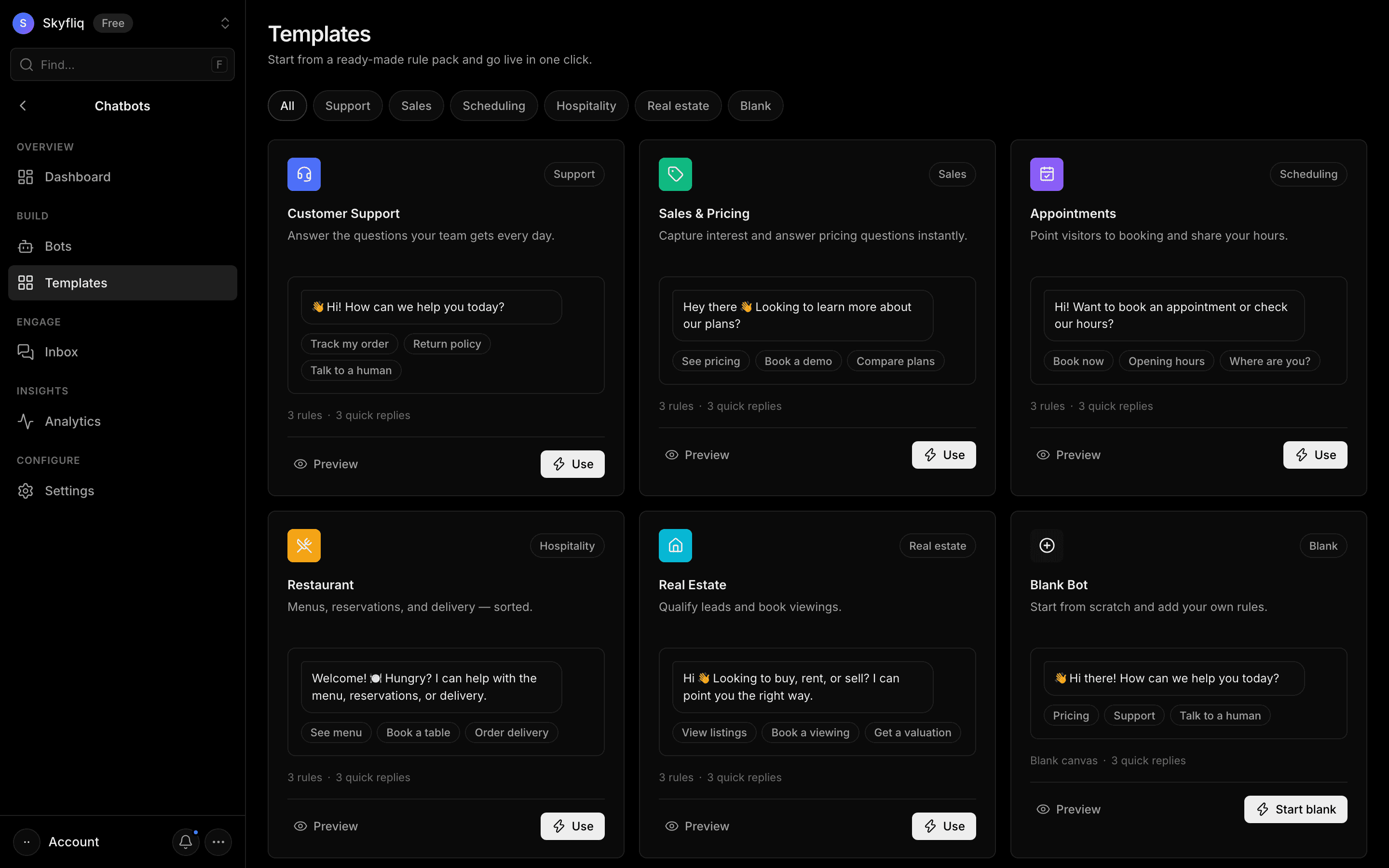Screen dimensions: 1389x868
Task: Preview the Appointments template
Action: pos(1068,455)
